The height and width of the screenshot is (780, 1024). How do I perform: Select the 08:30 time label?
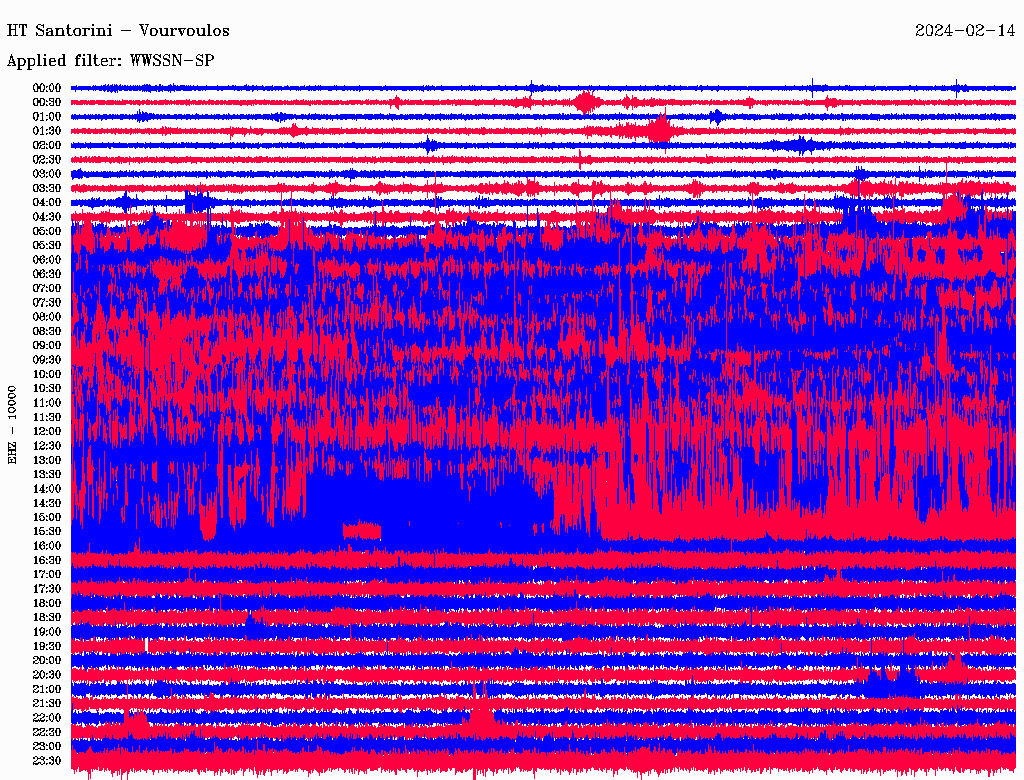click(47, 332)
